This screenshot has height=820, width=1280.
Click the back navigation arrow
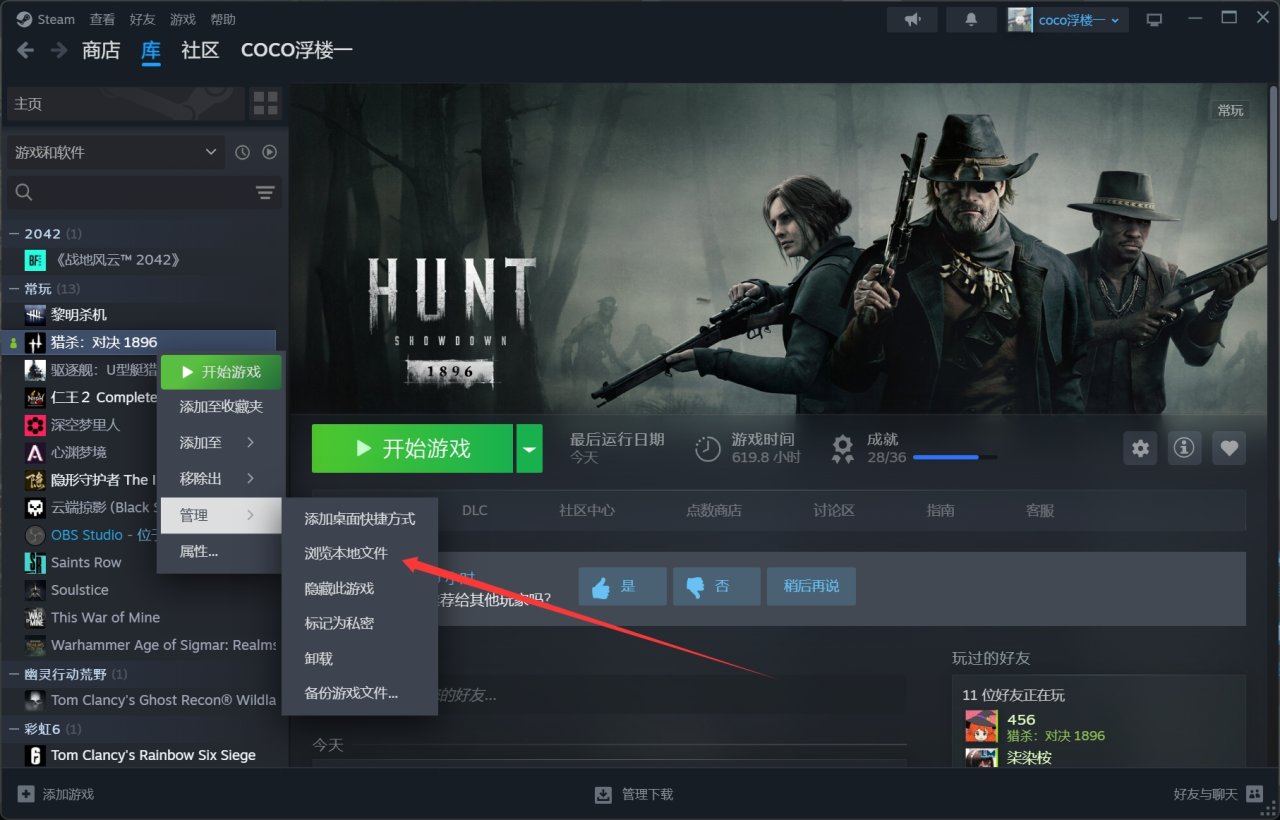(26, 50)
